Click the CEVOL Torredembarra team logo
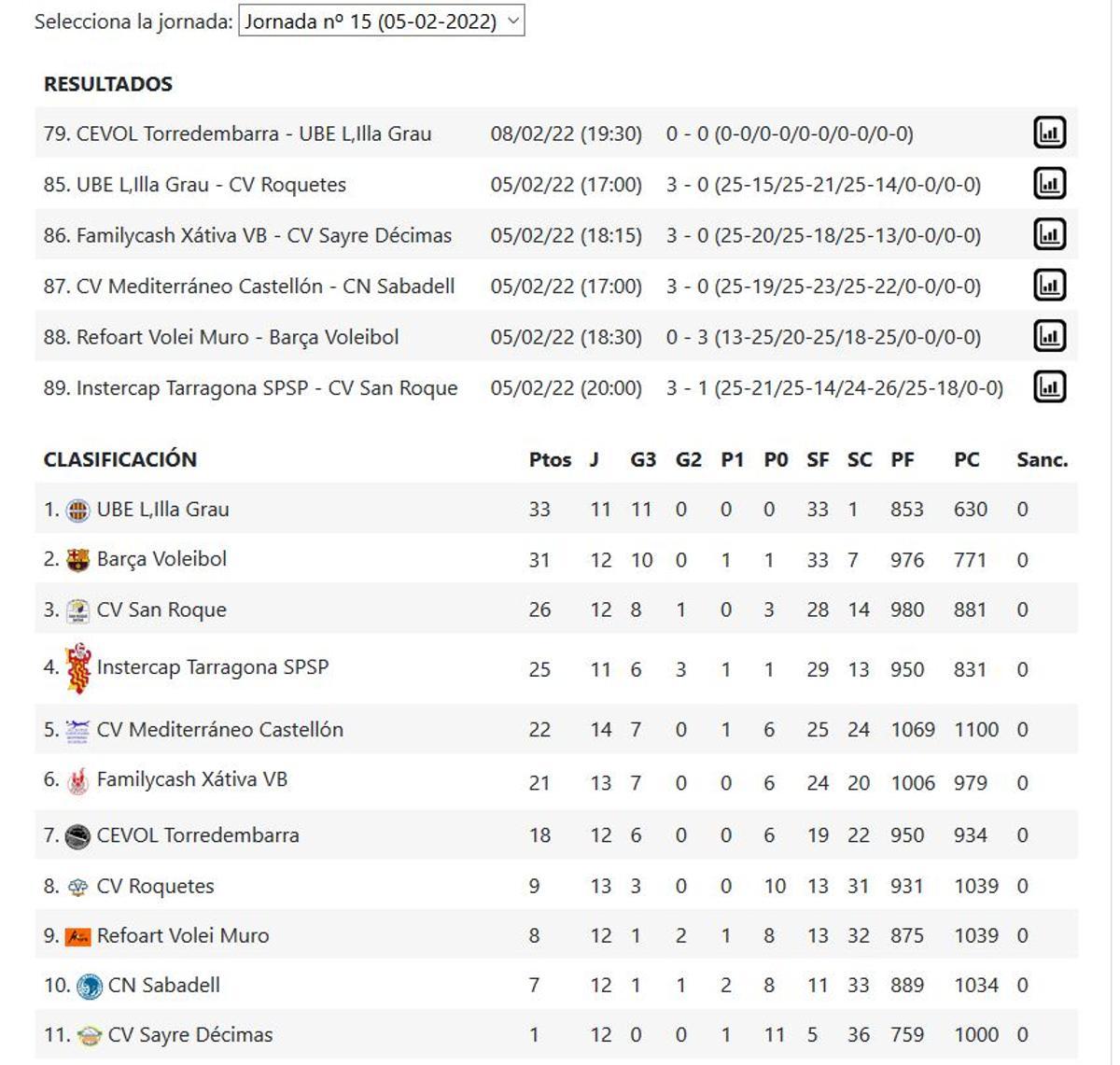 (76, 834)
